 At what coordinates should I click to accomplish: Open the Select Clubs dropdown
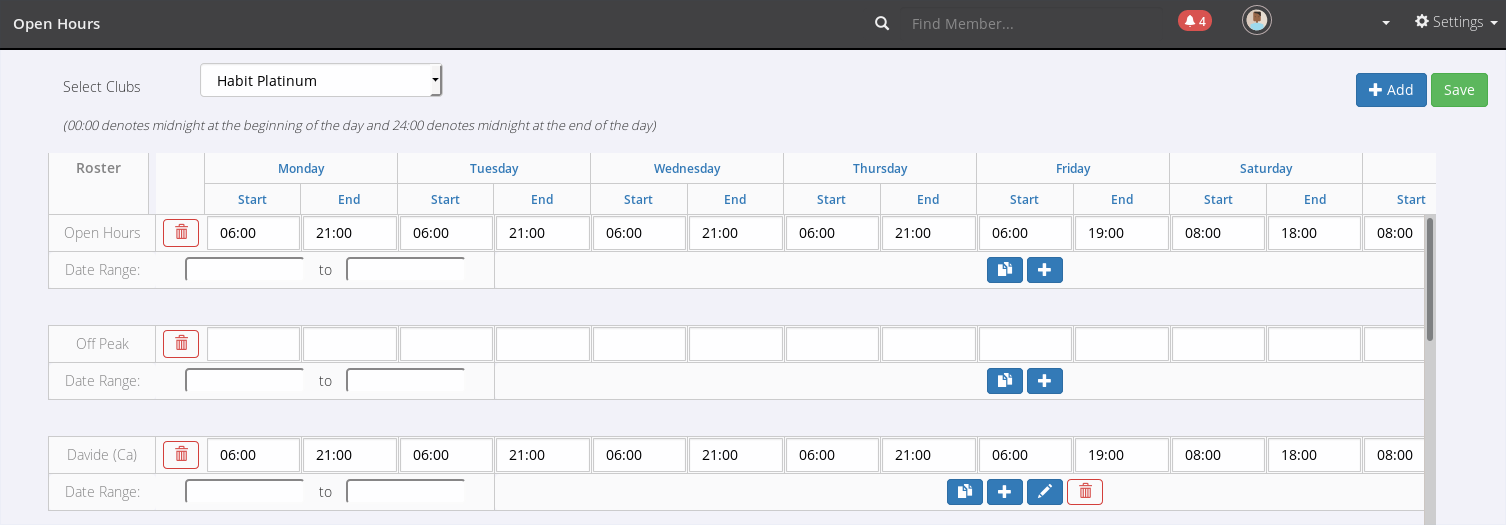[x=321, y=81]
